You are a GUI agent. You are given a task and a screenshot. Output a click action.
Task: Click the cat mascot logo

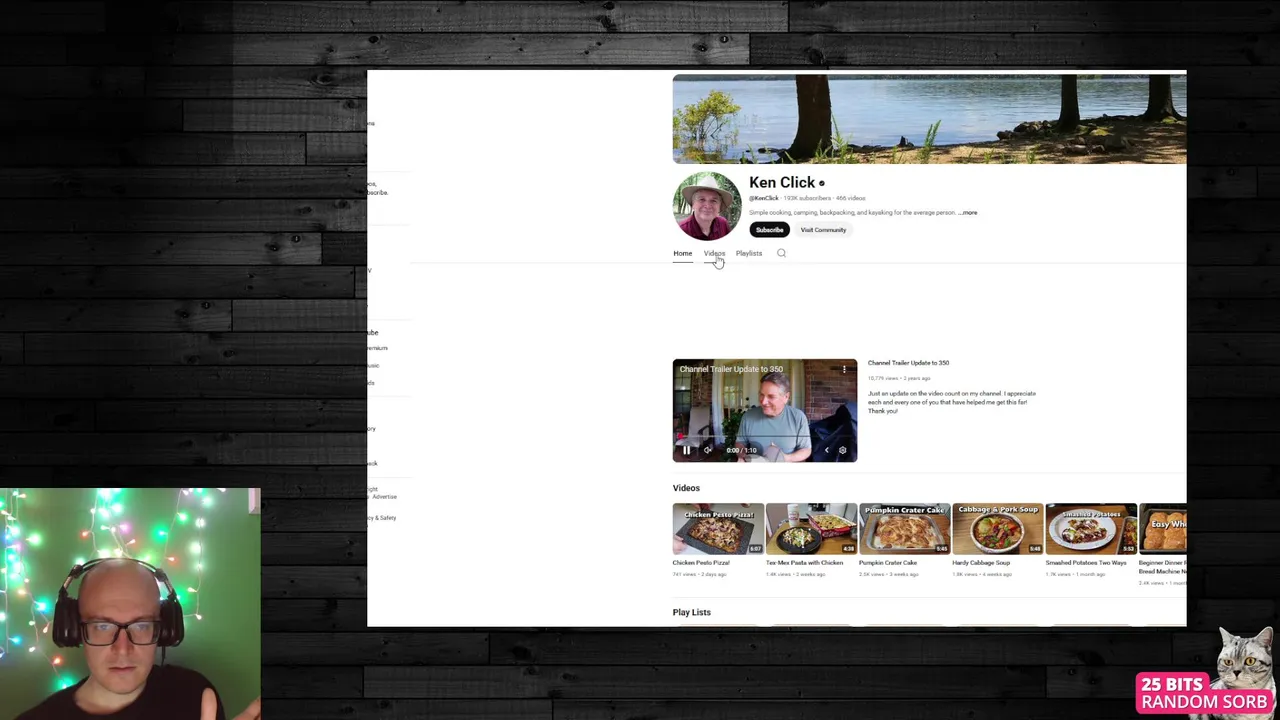(x=1244, y=658)
